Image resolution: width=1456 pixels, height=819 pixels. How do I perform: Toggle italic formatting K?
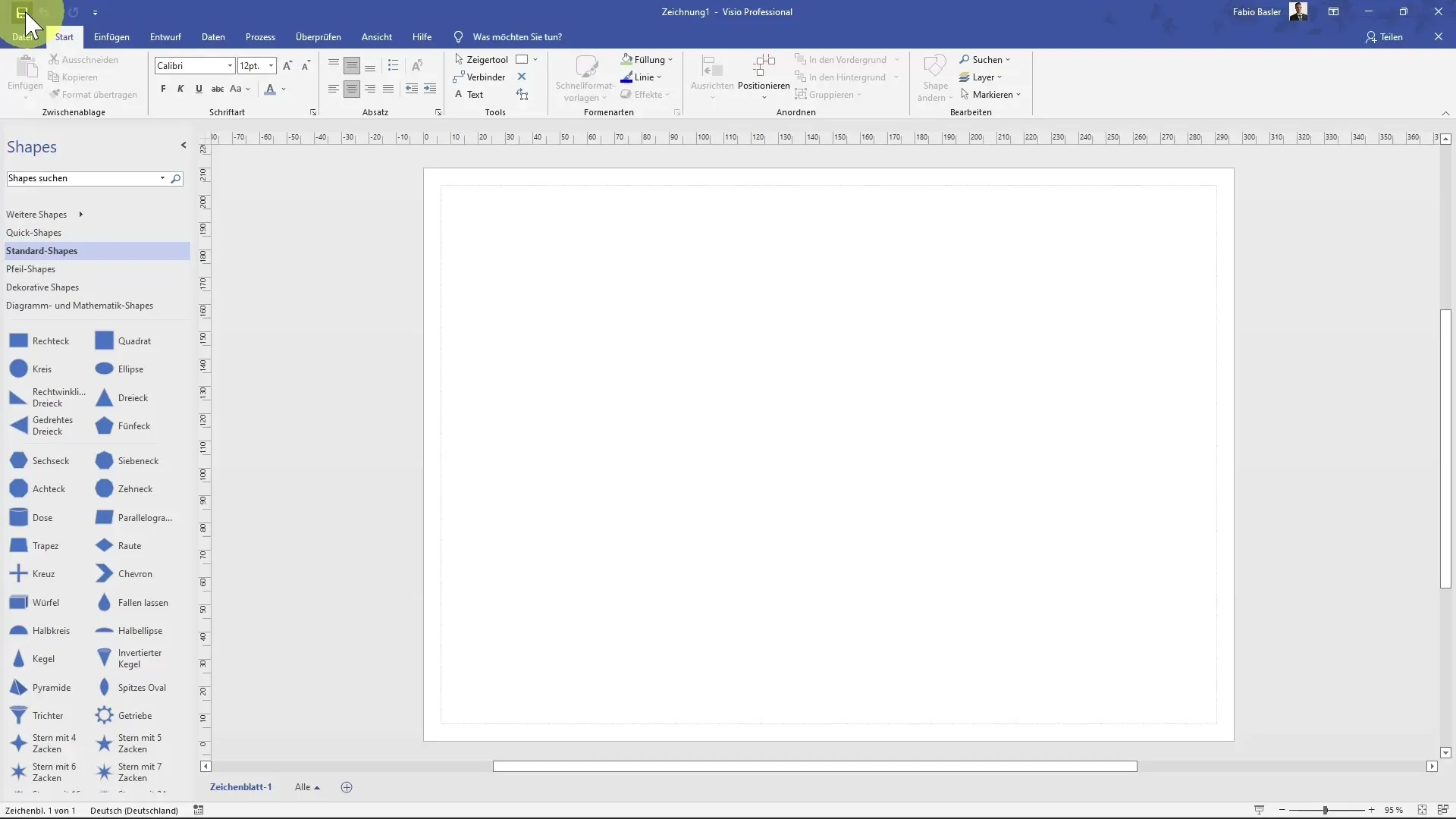pyautogui.click(x=180, y=89)
